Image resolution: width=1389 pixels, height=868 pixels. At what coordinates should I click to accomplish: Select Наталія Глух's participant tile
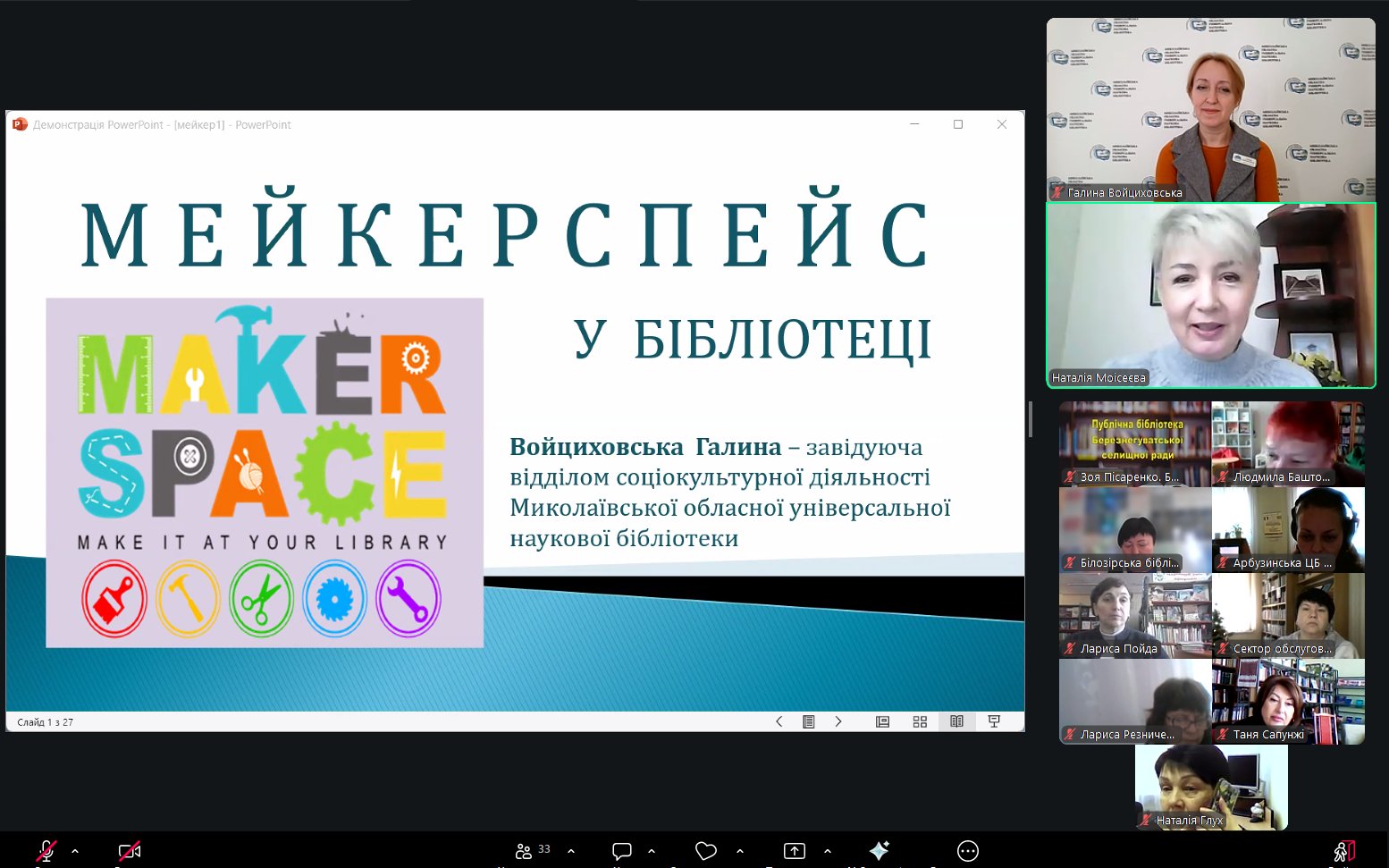pos(1211,787)
